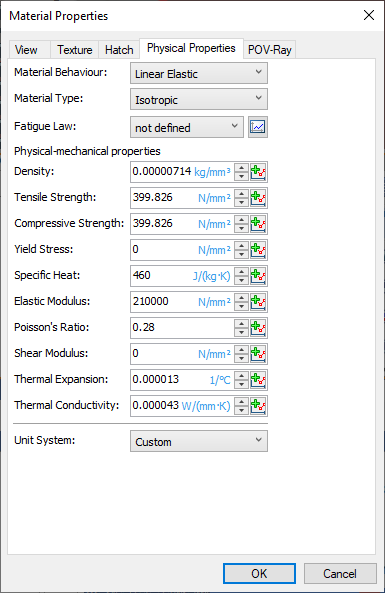This screenshot has height=593, width=385.
Task: Click the Poisson's Ratio graph variable icon
Action: pos(258,328)
